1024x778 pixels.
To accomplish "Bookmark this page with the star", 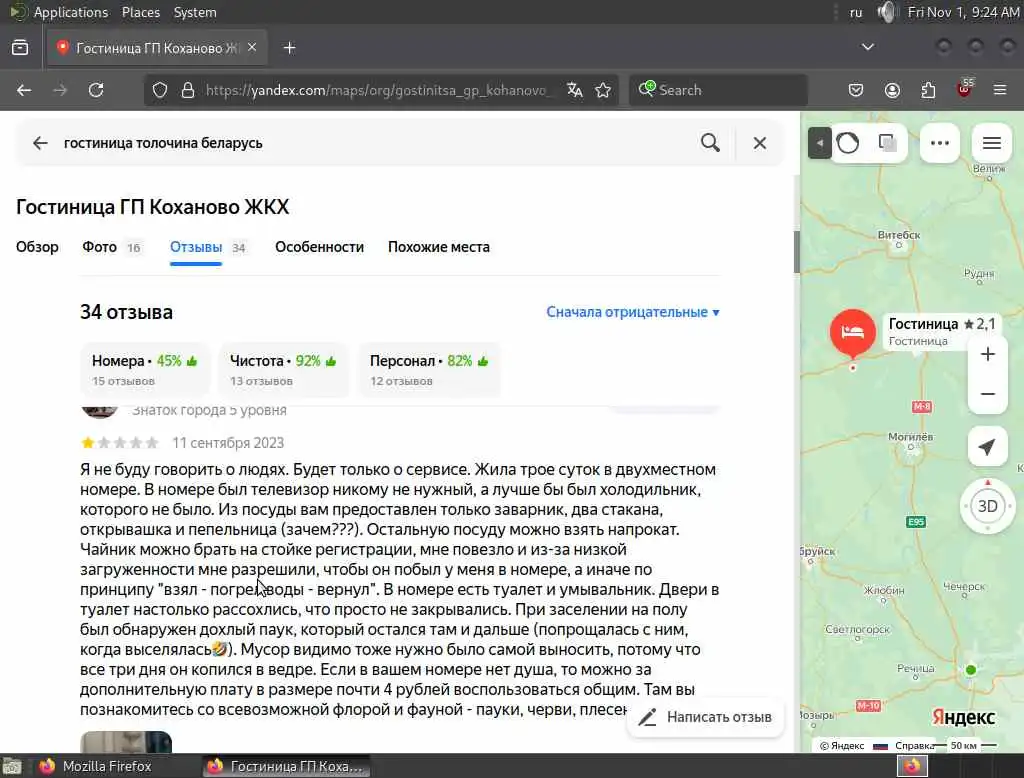I will point(603,90).
